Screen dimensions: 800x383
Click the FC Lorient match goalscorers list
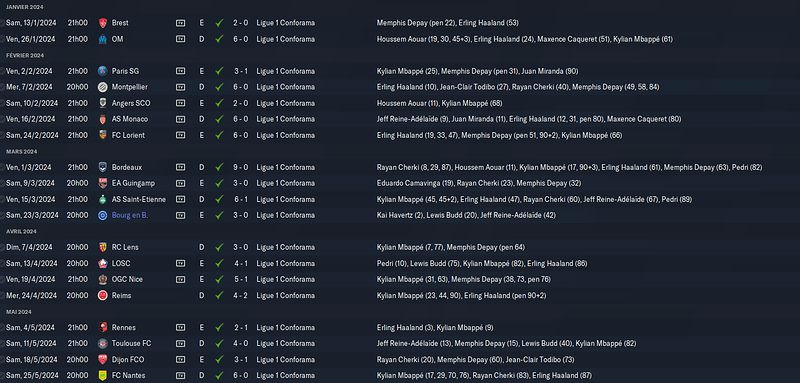(499, 136)
